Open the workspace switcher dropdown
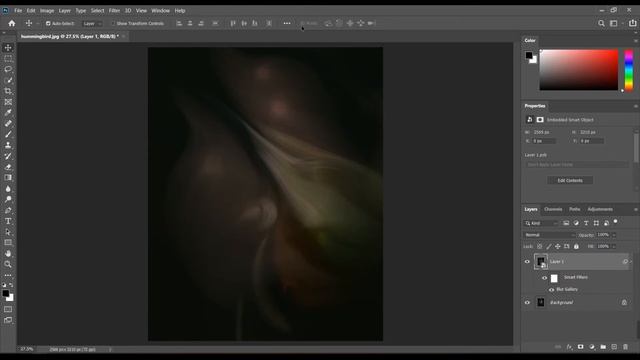The image size is (640, 360). pos(616,23)
